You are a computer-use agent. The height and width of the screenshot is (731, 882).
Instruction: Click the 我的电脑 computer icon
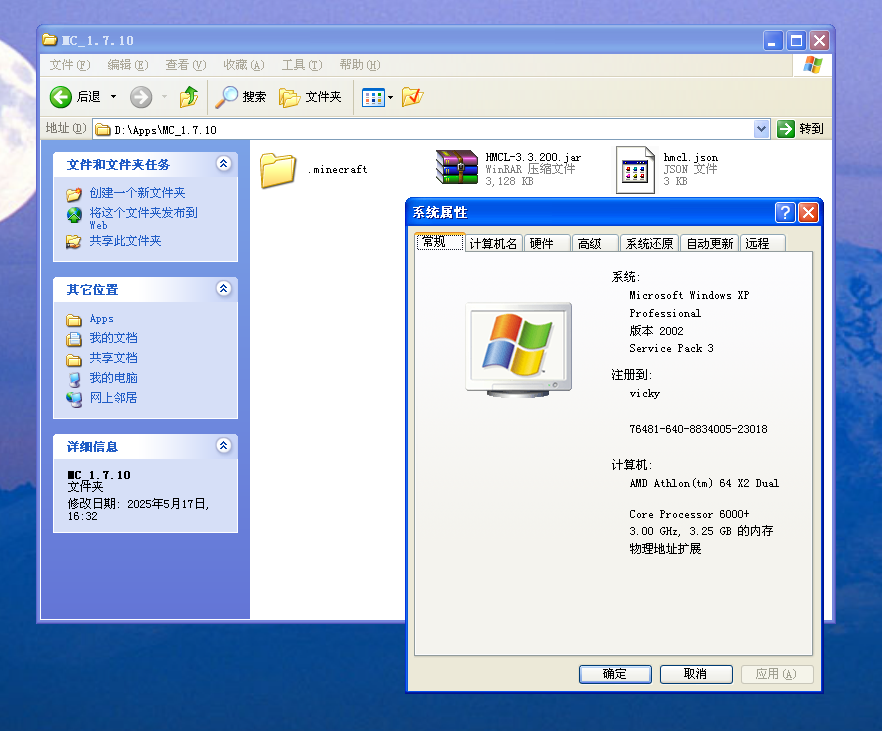point(74,380)
